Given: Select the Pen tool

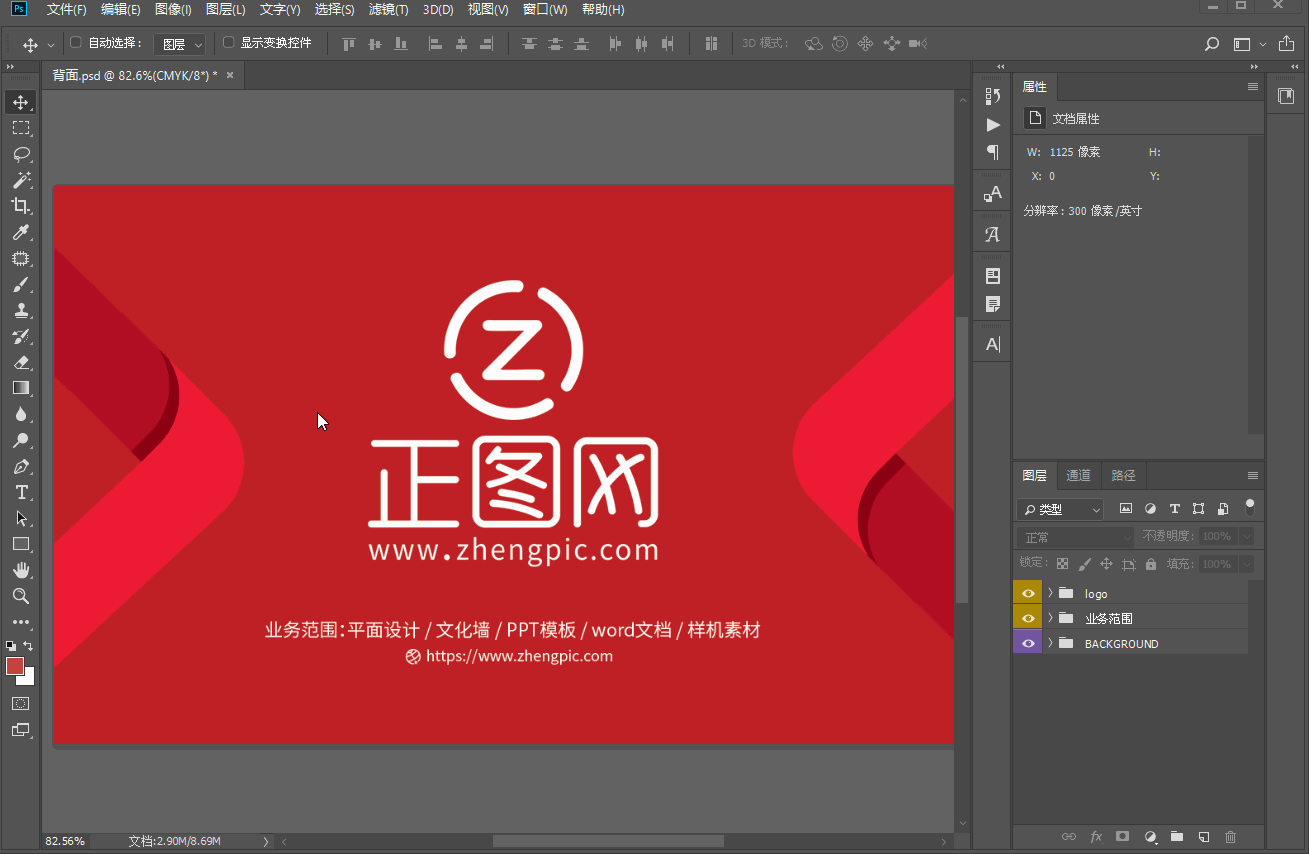Looking at the screenshot, I should tap(21, 466).
